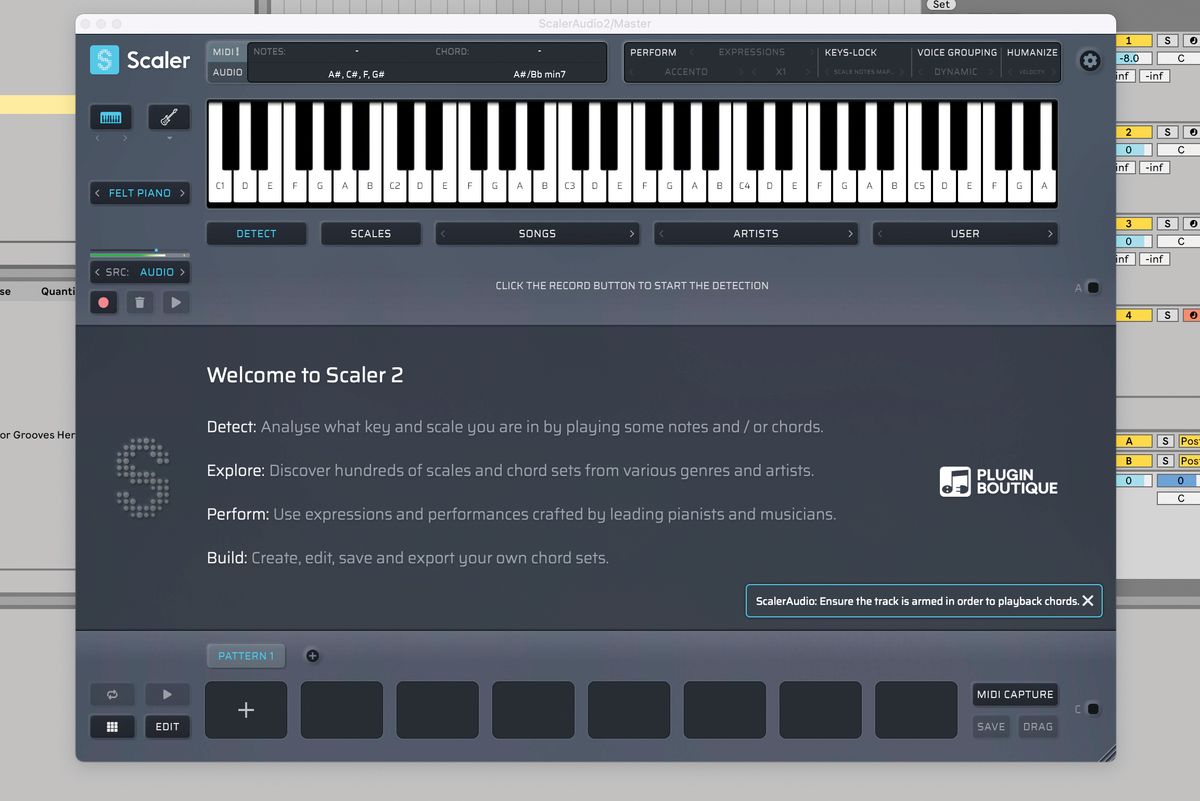Switch to the guitar fretboard view

point(168,117)
